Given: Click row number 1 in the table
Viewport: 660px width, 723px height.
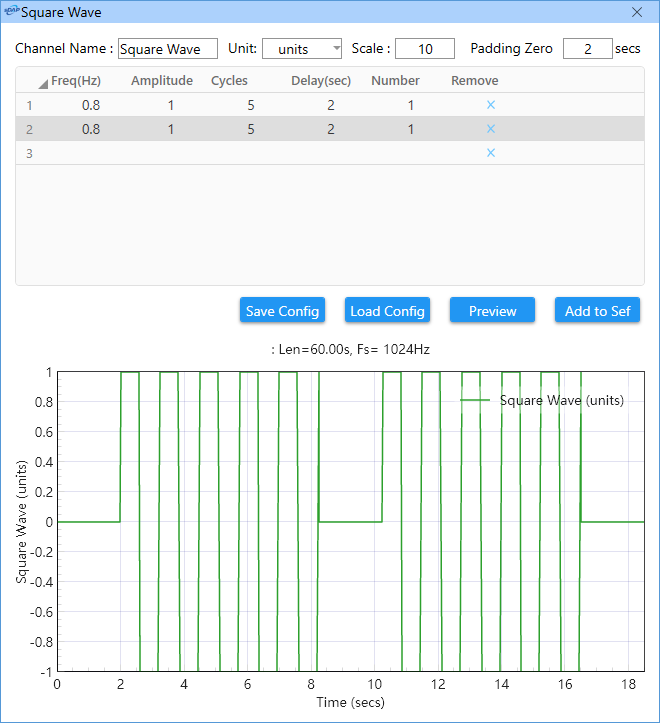Looking at the screenshot, I should 30,106.
